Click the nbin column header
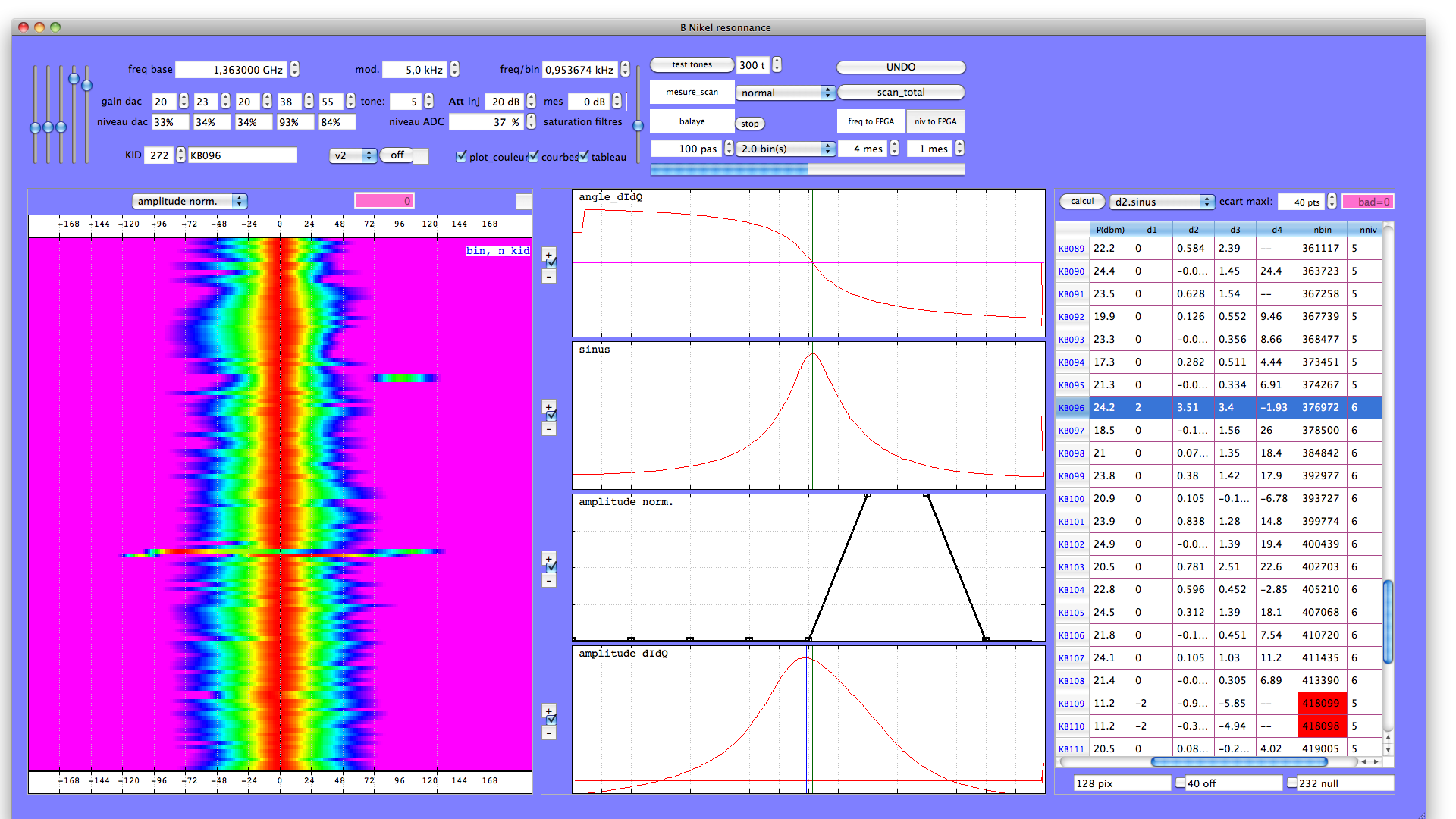This screenshot has width=1456, height=819. (1322, 229)
